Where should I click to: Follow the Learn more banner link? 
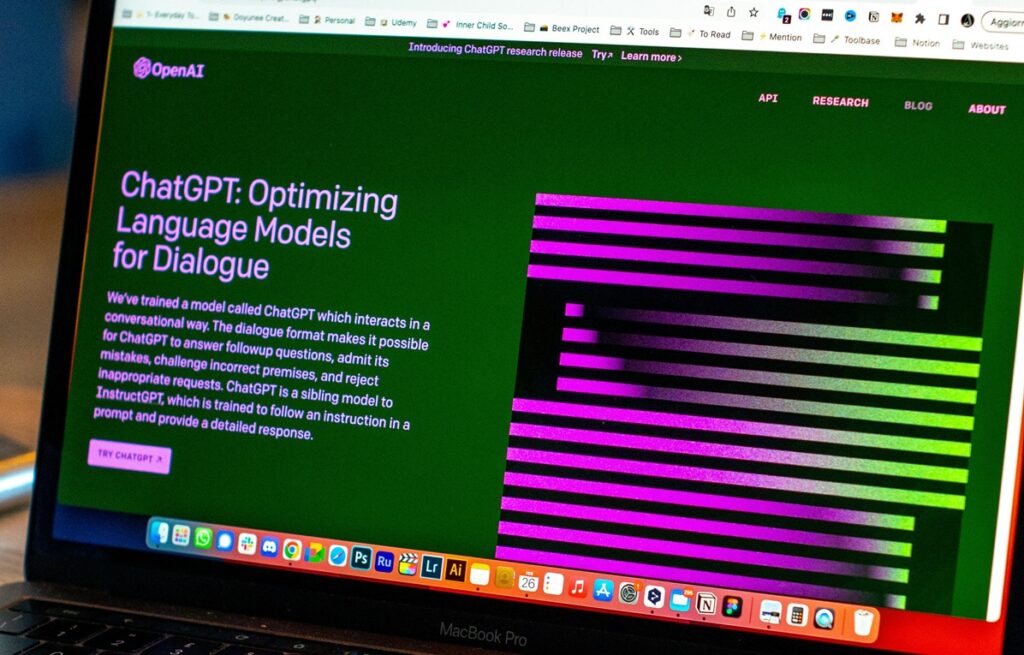[x=651, y=57]
